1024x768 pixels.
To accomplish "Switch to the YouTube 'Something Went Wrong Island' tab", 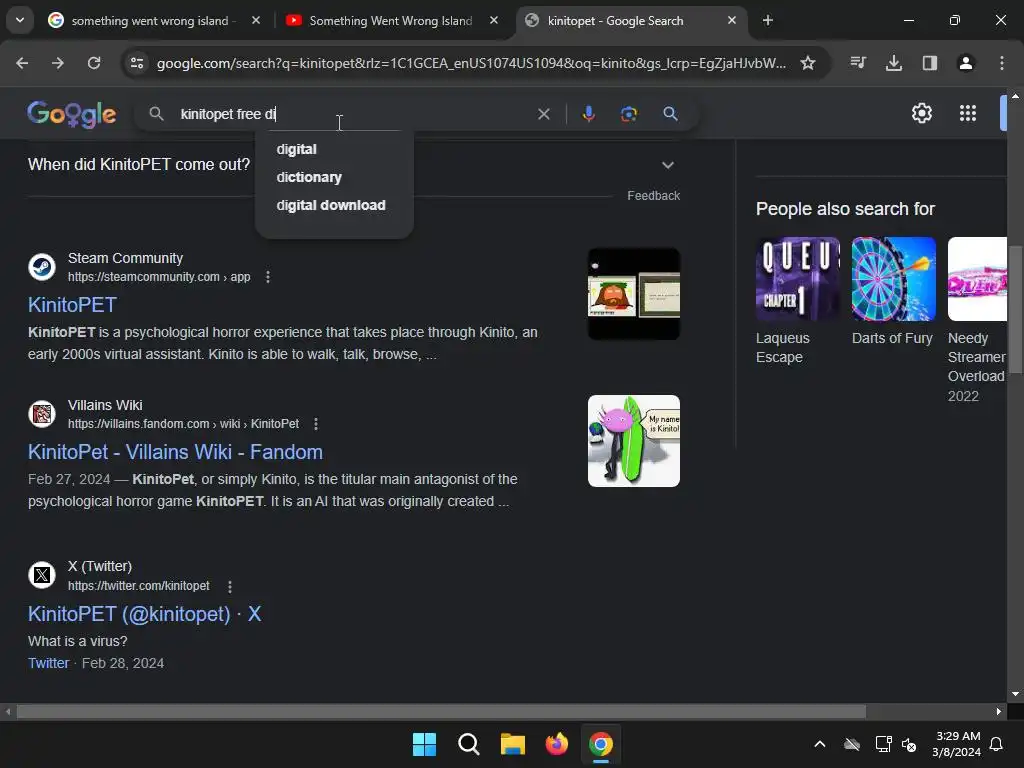I will click(x=390, y=20).
